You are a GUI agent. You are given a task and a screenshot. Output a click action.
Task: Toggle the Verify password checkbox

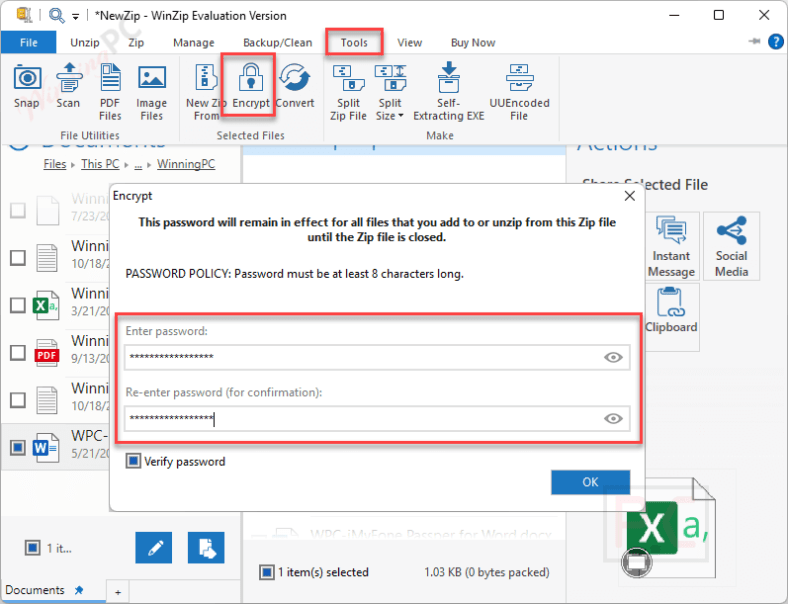point(133,461)
